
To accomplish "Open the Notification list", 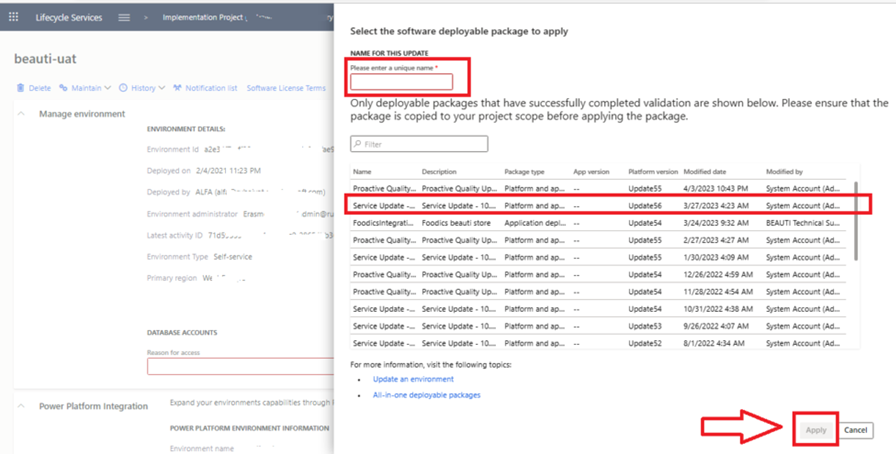I will [x=205, y=88].
